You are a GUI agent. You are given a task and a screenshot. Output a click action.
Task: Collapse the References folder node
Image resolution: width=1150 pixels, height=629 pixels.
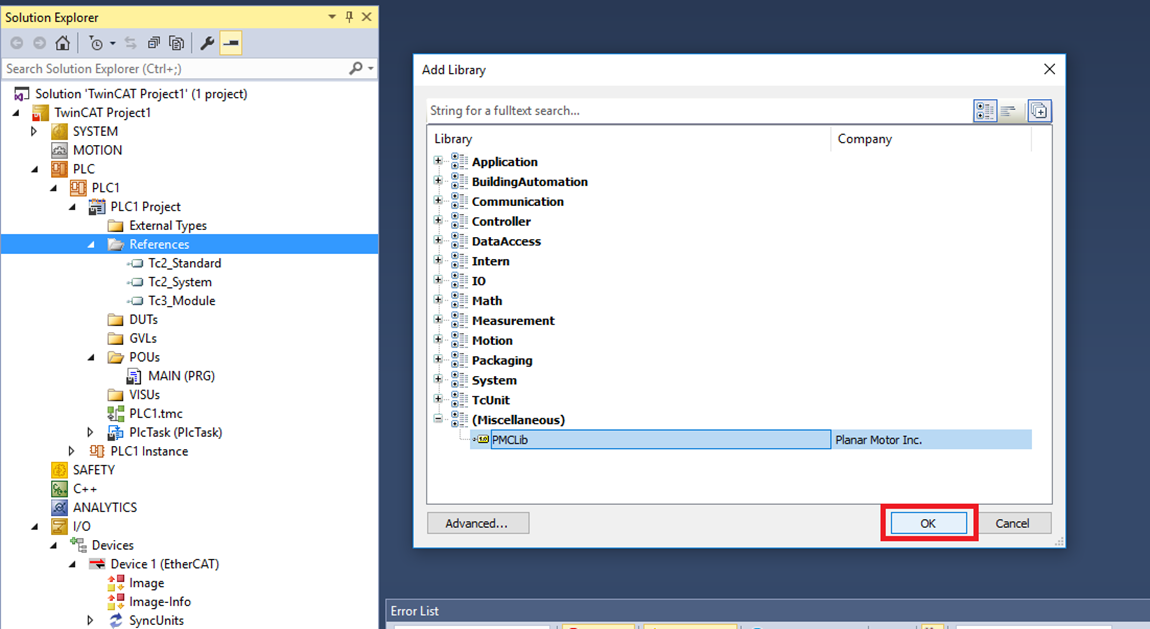coord(91,244)
